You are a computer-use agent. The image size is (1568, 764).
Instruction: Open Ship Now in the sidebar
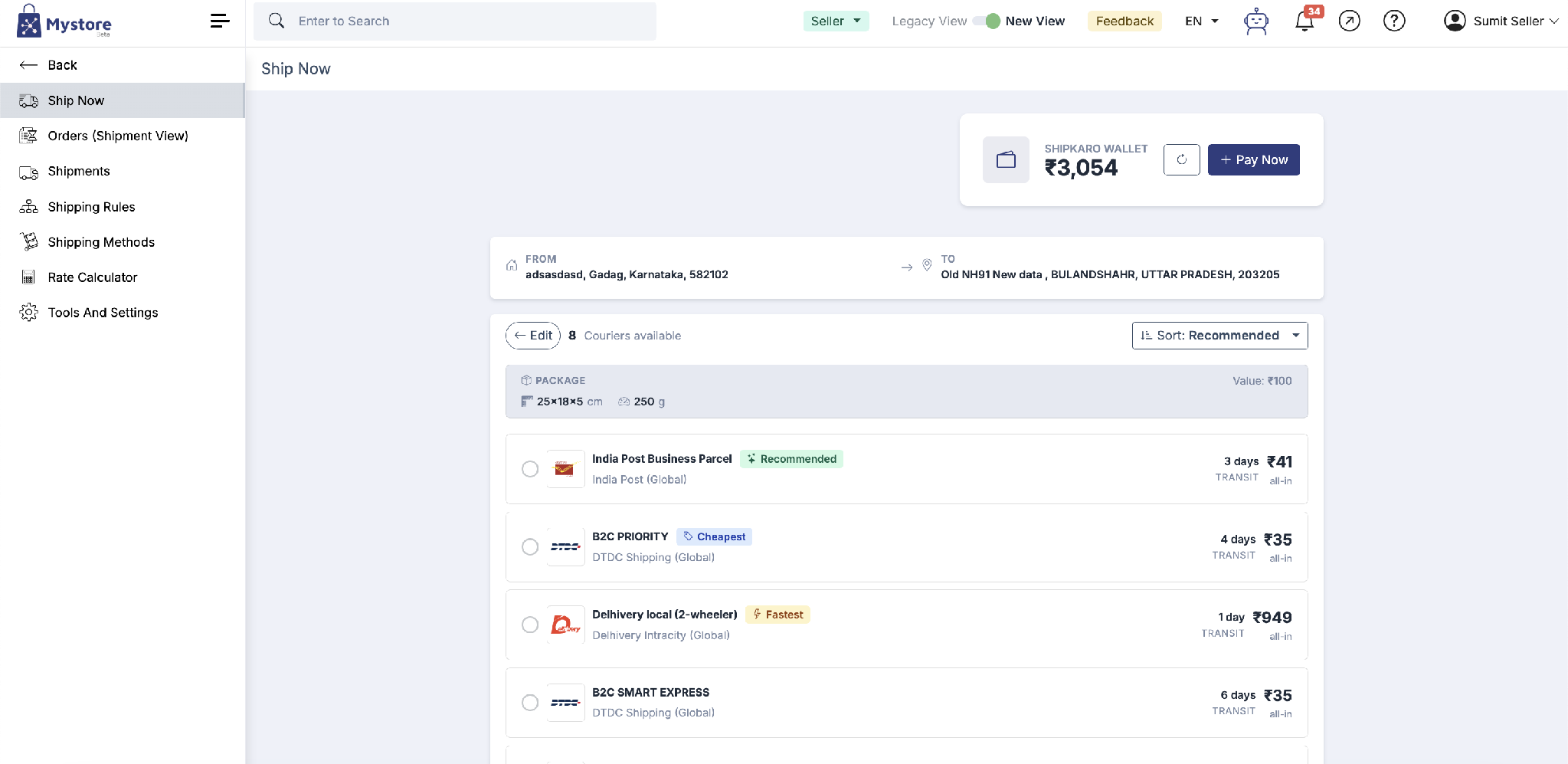click(123, 100)
